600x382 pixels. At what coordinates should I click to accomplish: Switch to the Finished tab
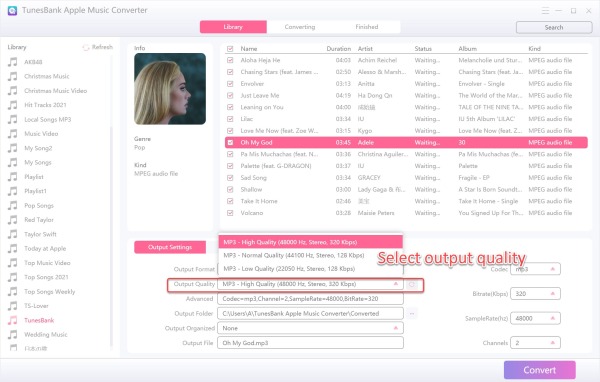367,27
